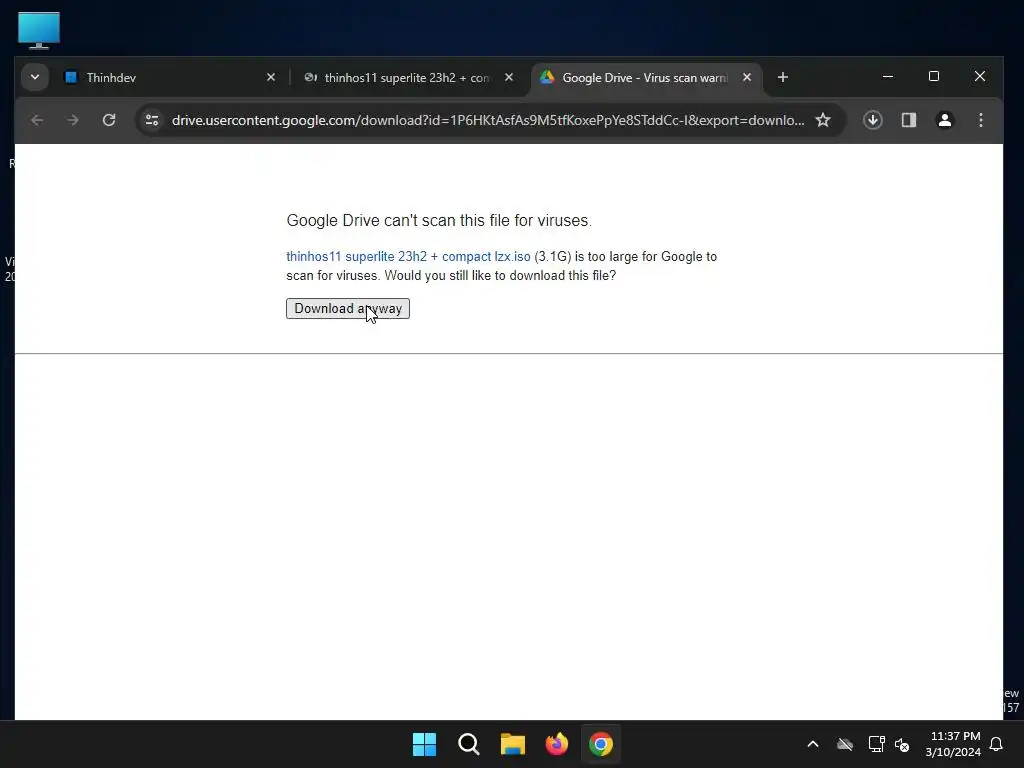
Task: Bookmark this page with the star icon
Action: click(823, 120)
